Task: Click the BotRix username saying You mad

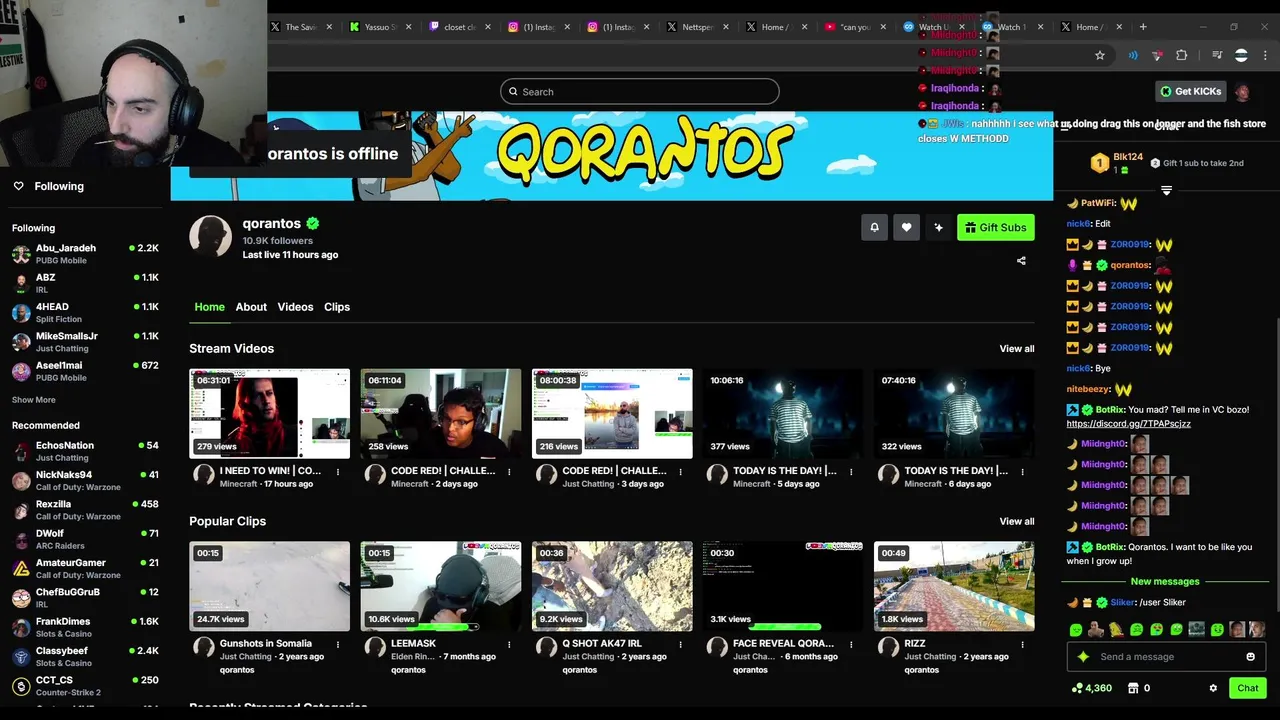Action: pos(1110,410)
